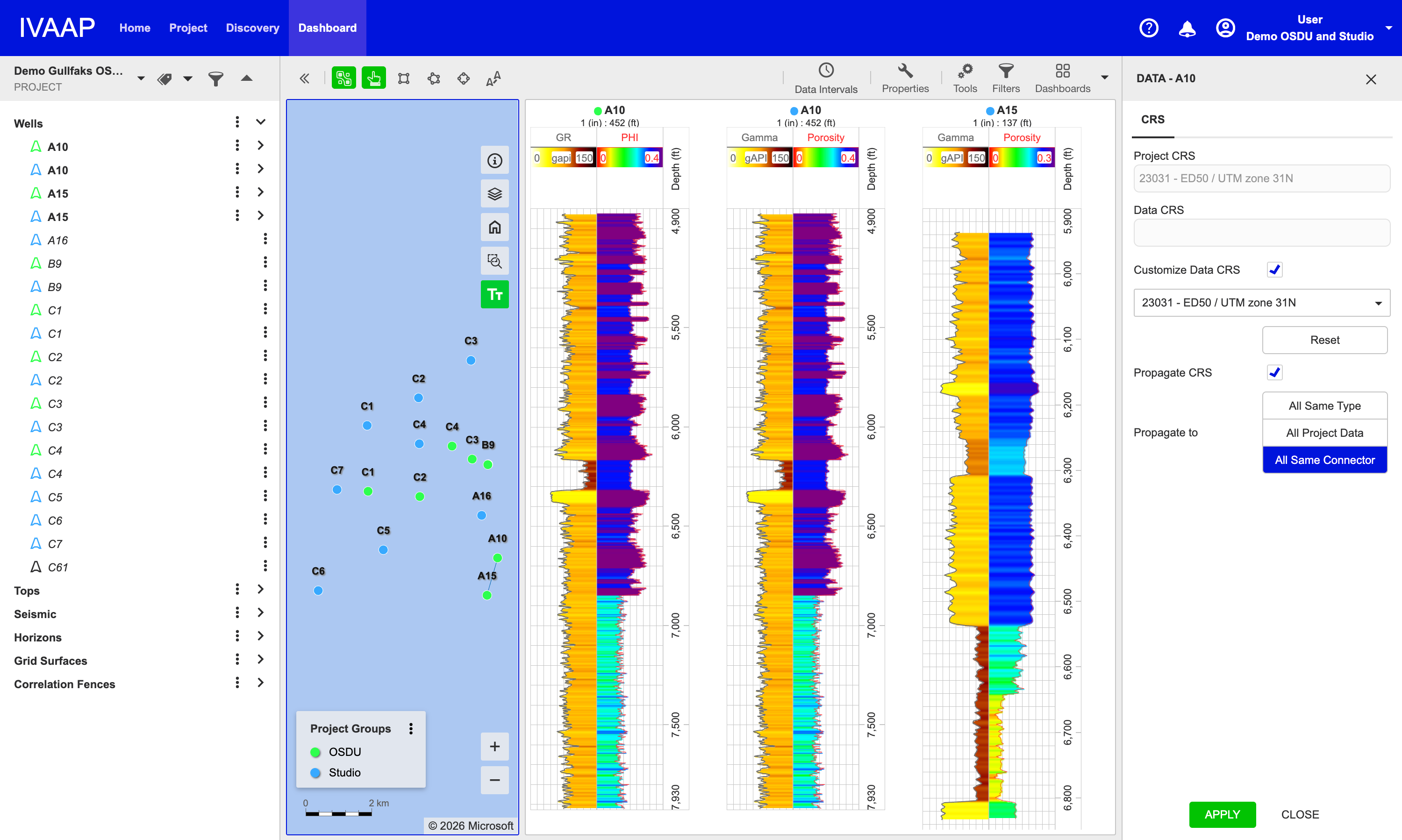Open the user profile dropdown arrow
Screen dimensions: 1402x840
point(1388,28)
